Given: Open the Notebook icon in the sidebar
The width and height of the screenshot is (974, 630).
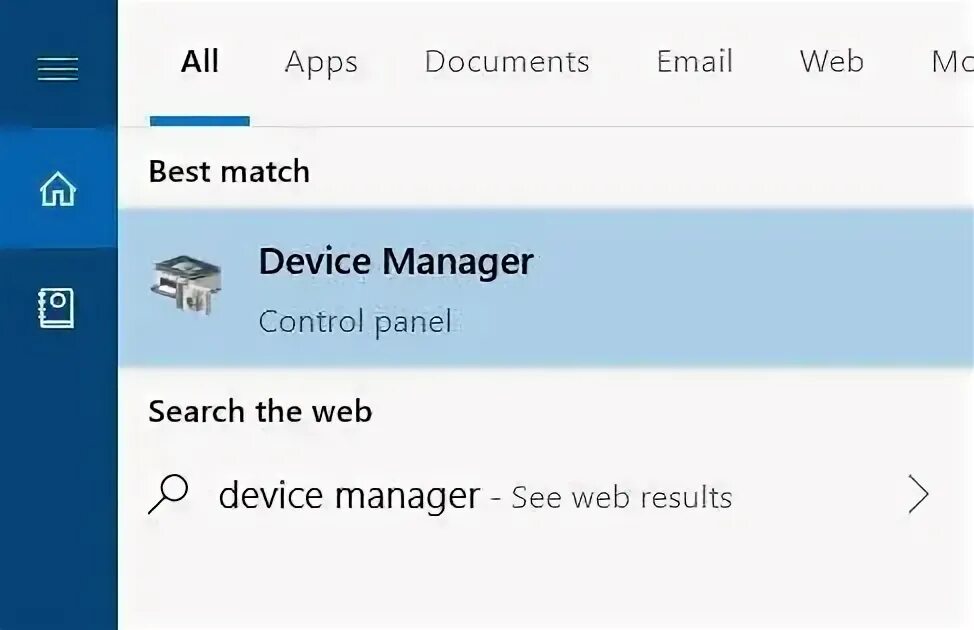Looking at the screenshot, I should point(57,308).
